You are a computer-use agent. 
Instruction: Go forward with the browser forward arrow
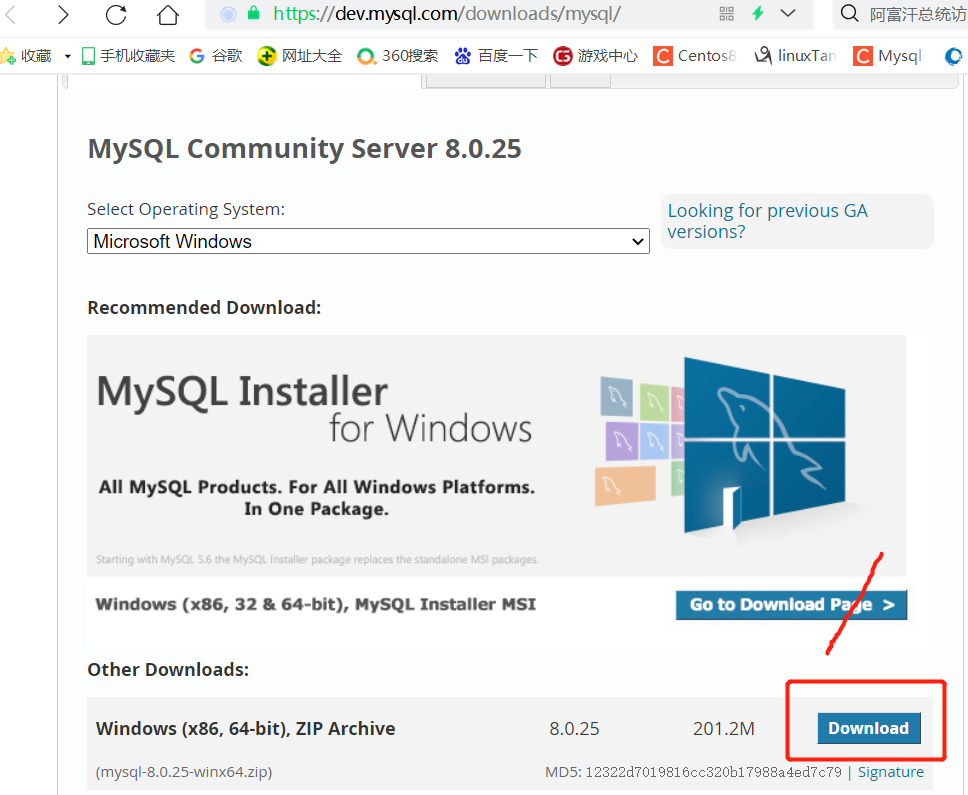pyautogui.click(x=63, y=14)
